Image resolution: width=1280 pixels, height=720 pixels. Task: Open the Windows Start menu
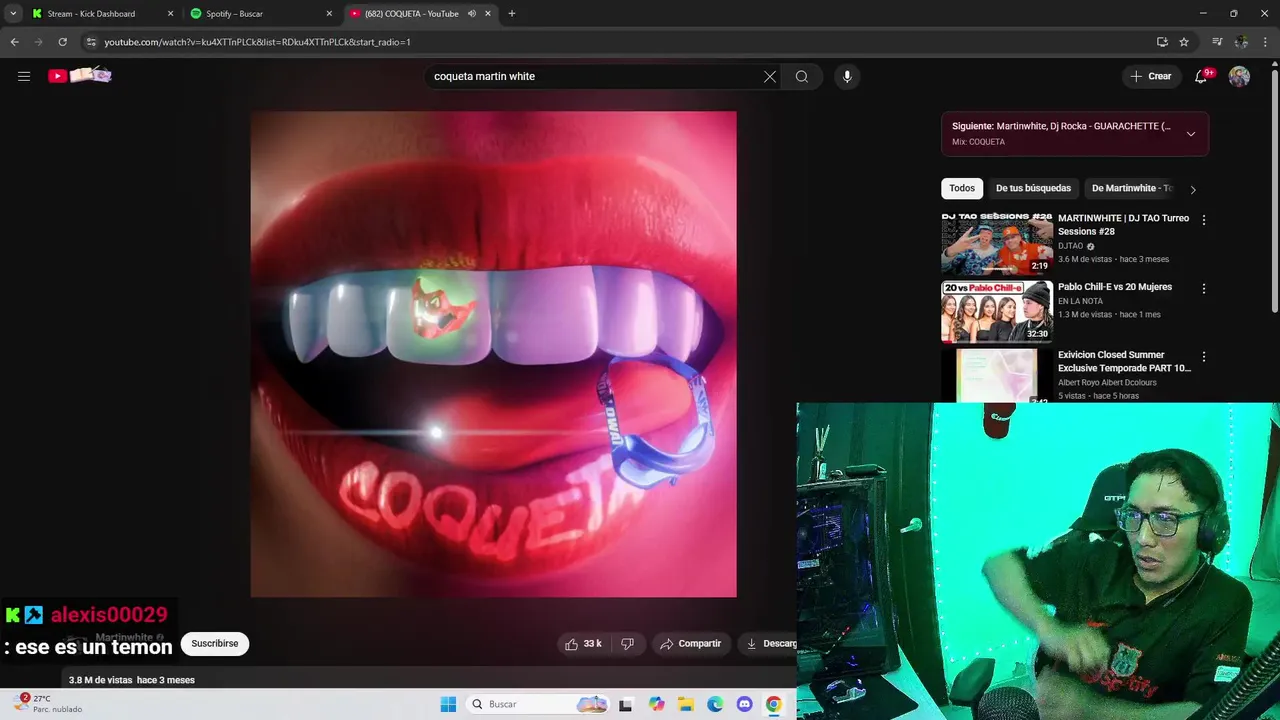[448, 704]
